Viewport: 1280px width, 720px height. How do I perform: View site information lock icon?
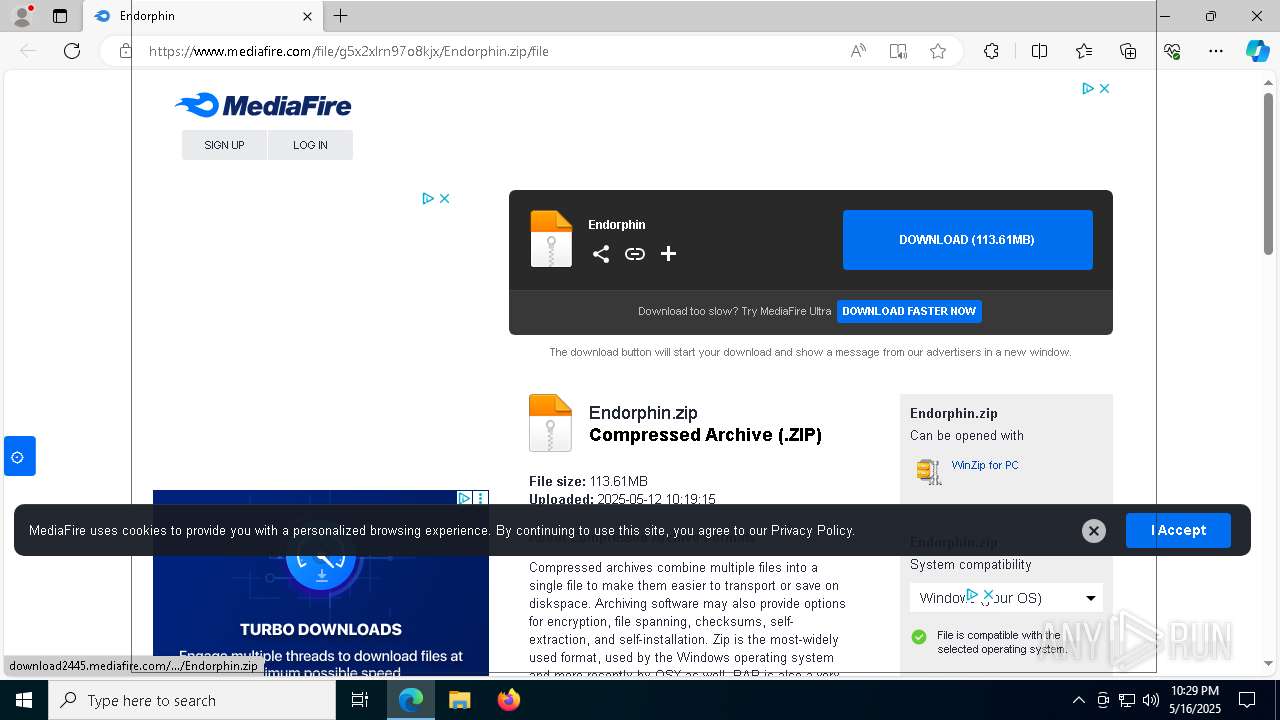pos(125,51)
